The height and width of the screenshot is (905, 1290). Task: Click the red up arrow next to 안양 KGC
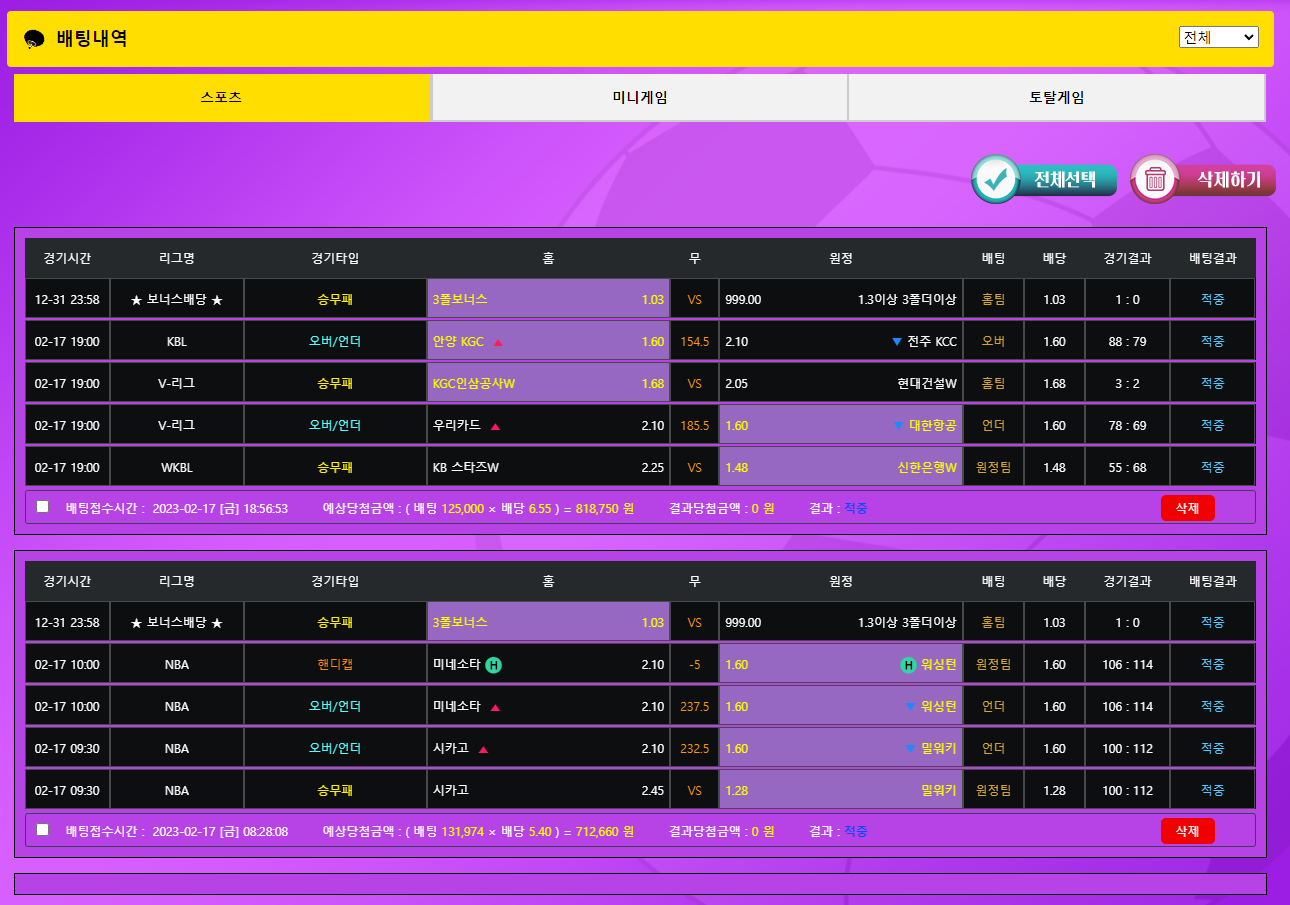point(498,342)
